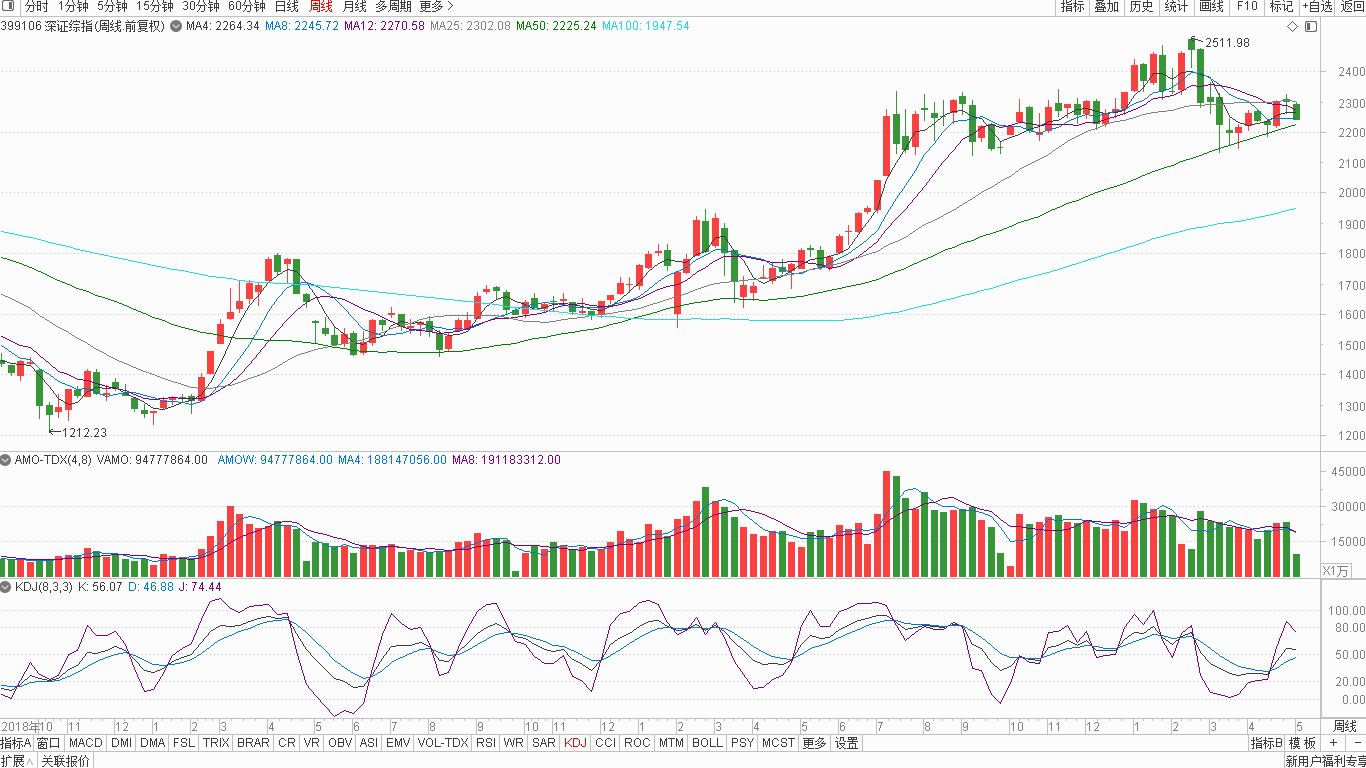Image resolution: width=1366 pixels, height=768 pixels.
Task: Switch to 30分钟 period
Action: click(200, 6)
